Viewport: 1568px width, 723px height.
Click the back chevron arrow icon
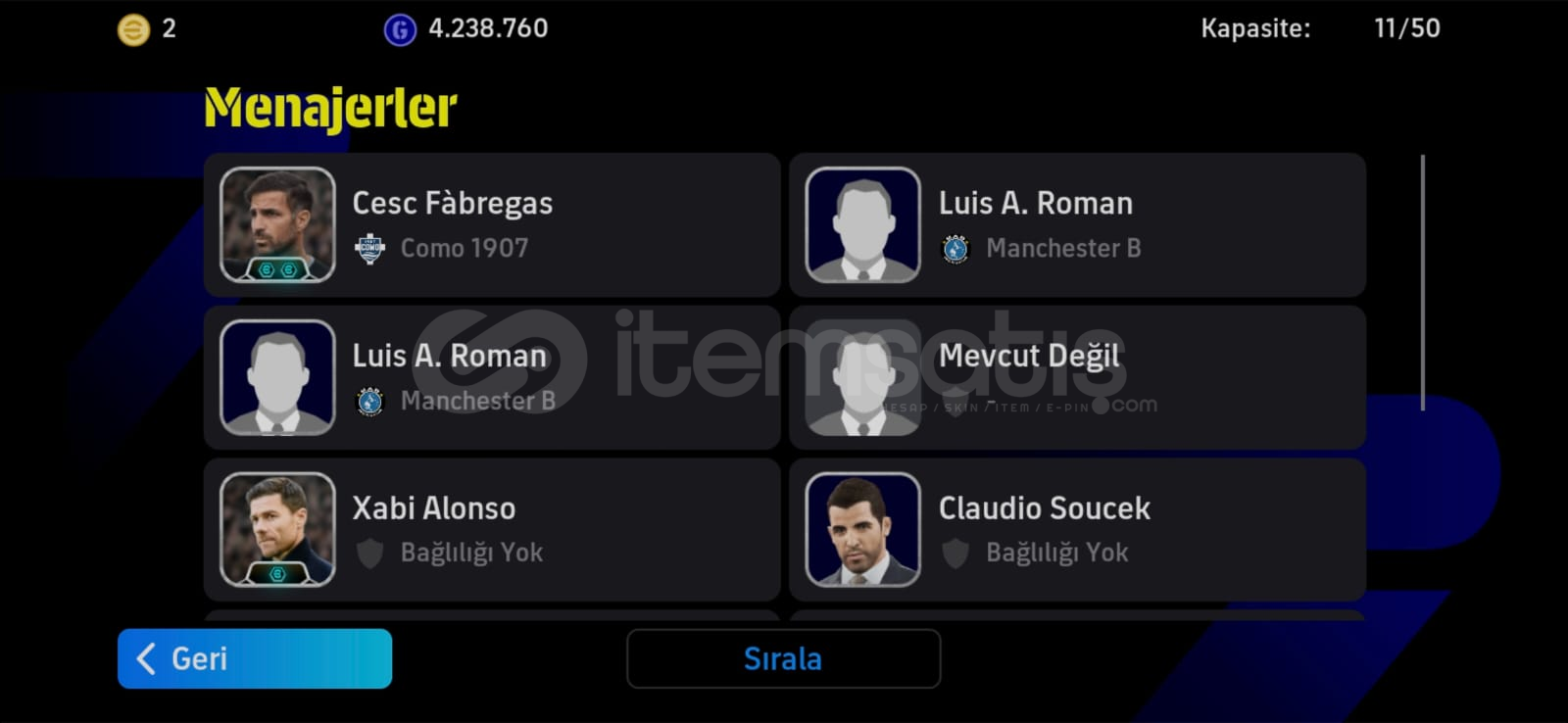point(146,658)
